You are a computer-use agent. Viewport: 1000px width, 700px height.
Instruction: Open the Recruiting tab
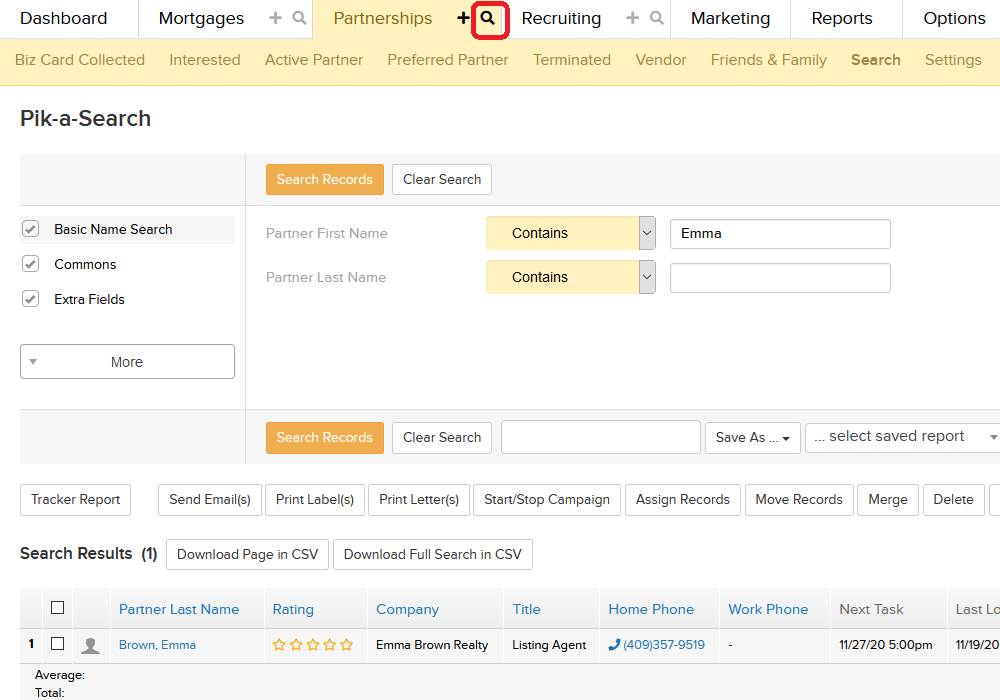click(561, 18)
